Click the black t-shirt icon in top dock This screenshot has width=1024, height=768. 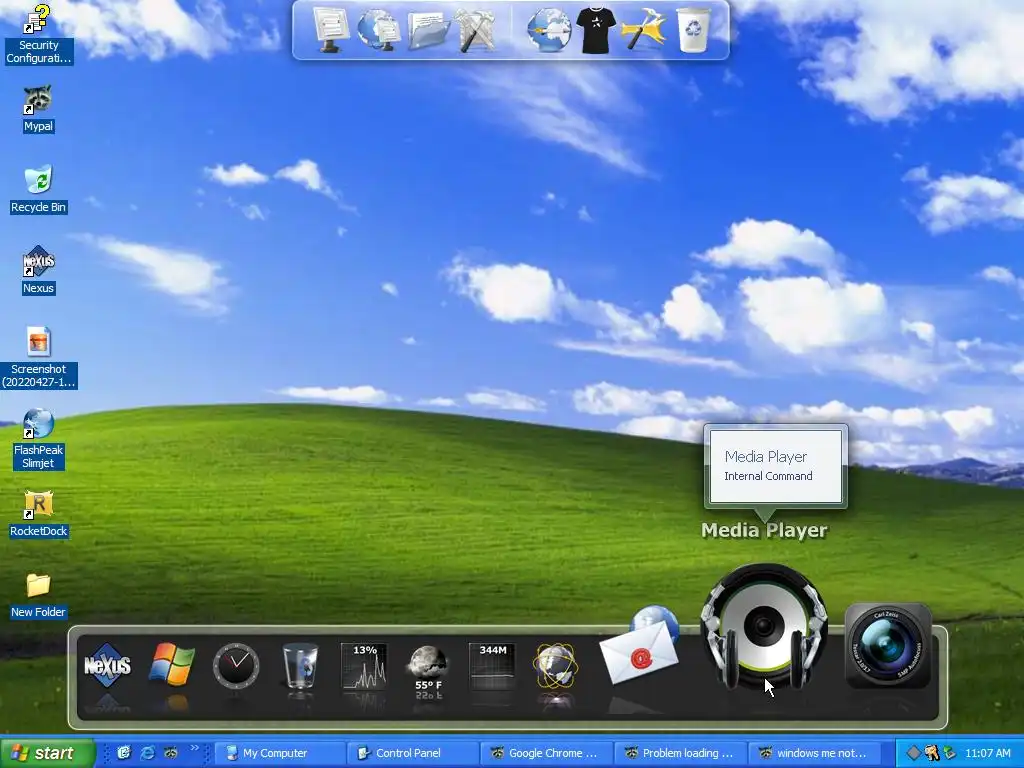click(x=596, y=30)
